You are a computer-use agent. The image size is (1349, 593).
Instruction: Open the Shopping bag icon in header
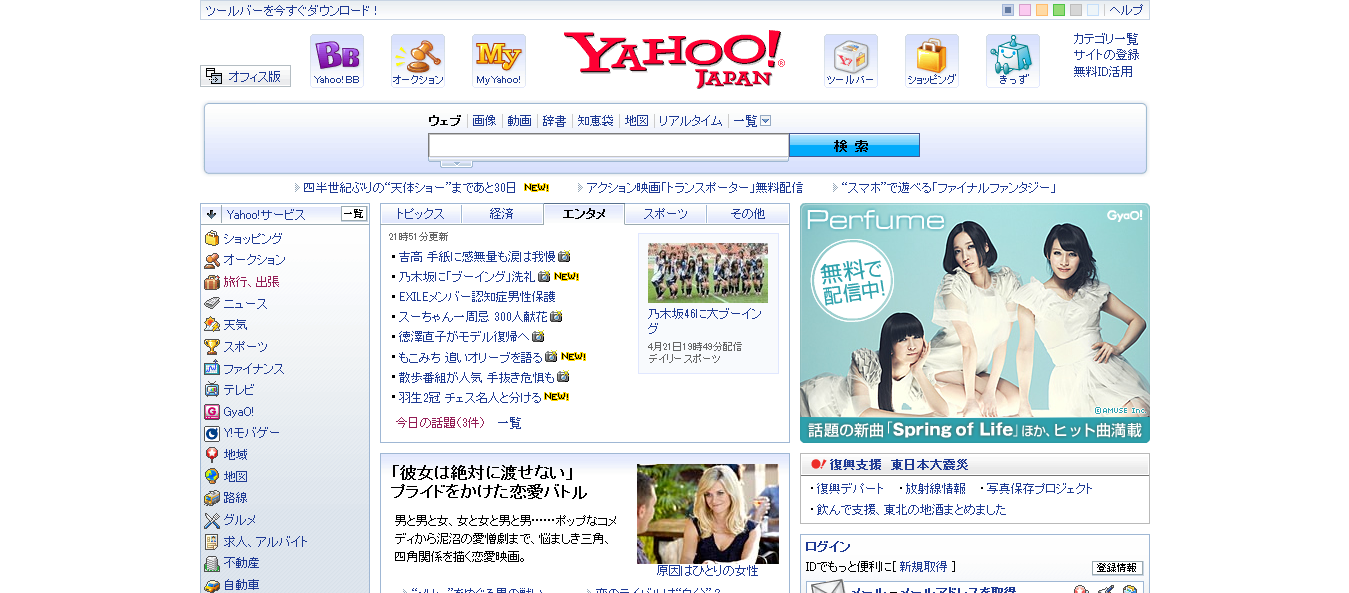coord(931,61)
